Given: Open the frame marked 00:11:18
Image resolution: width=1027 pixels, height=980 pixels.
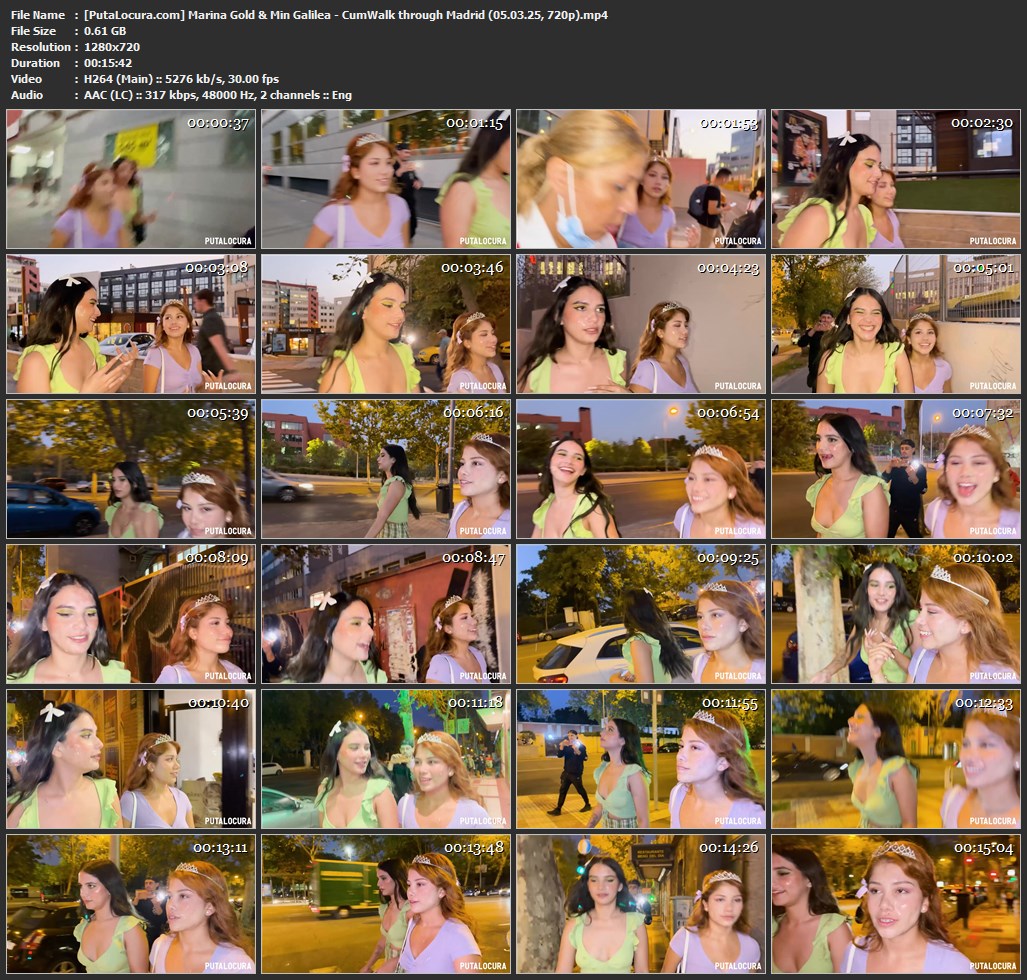Looking at the screenshot, I should 386,759.
